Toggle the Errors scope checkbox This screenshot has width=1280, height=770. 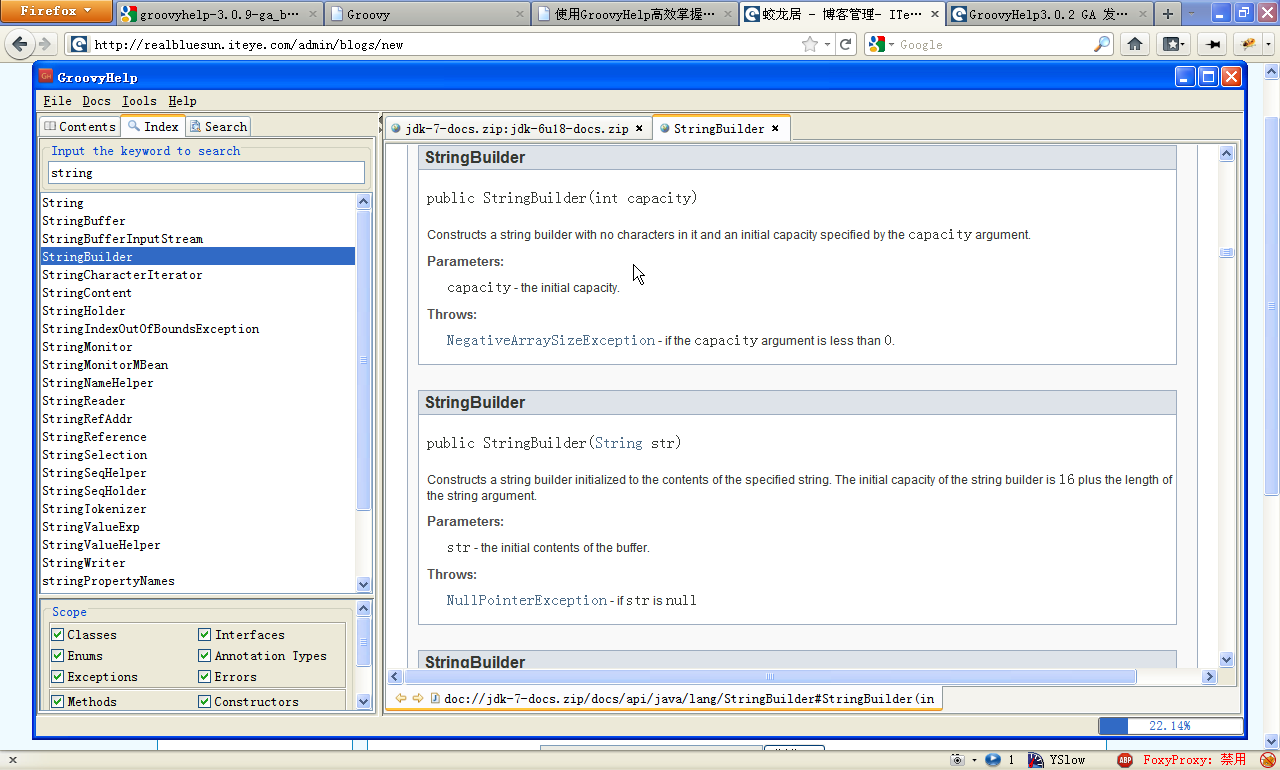point(205,676)
